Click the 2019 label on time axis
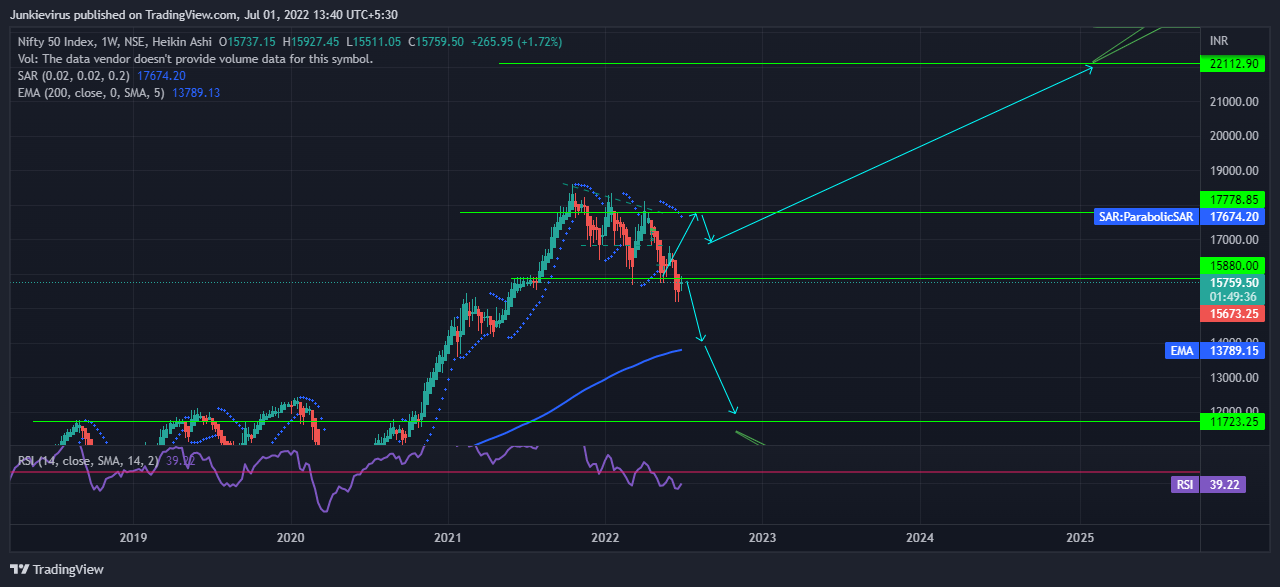Image resolution: width=1280 pixels, height=587 pixels. pyautogui.click(x=133, y=537)
